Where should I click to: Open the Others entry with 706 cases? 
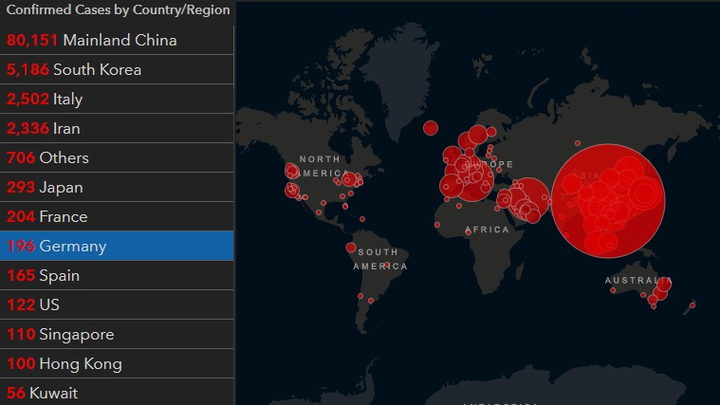pos(117,158)
